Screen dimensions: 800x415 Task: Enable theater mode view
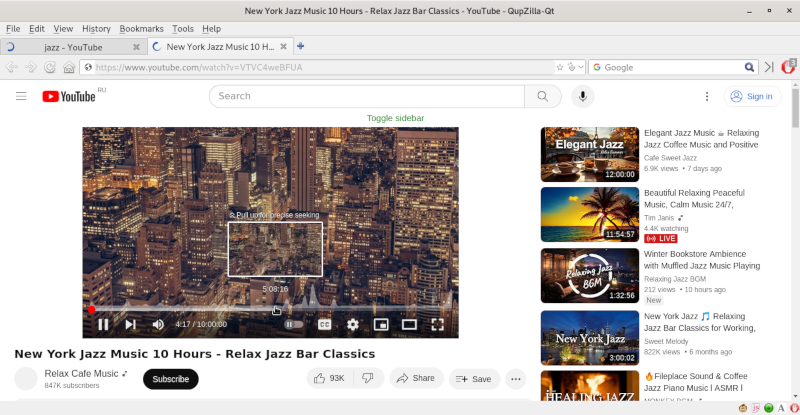tap(409, 324)
